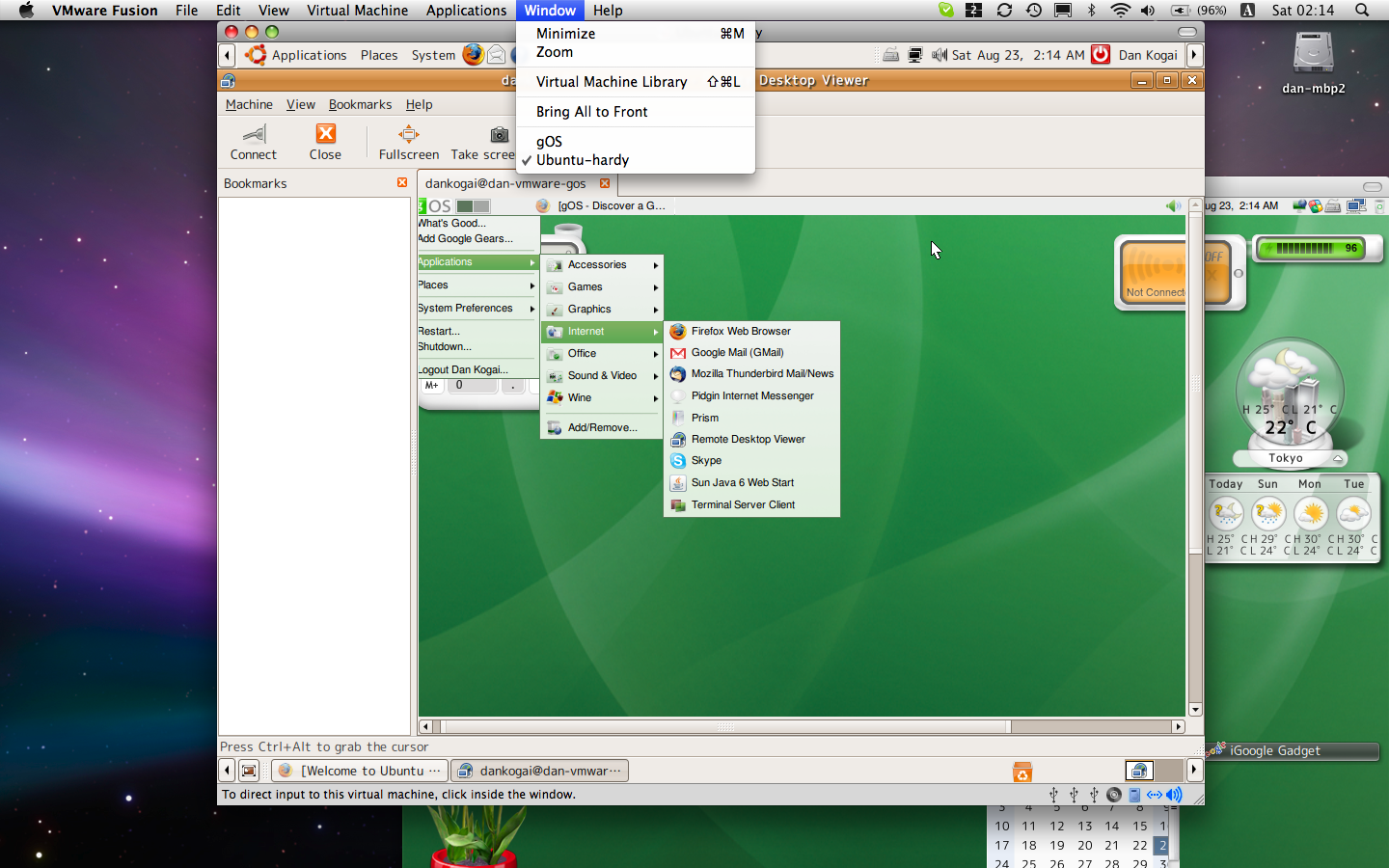Image resolution: width=1389 pixels, height=868 pixels.
Task: Close the Bookmarks side panel
Action: [x=402, y=182]
